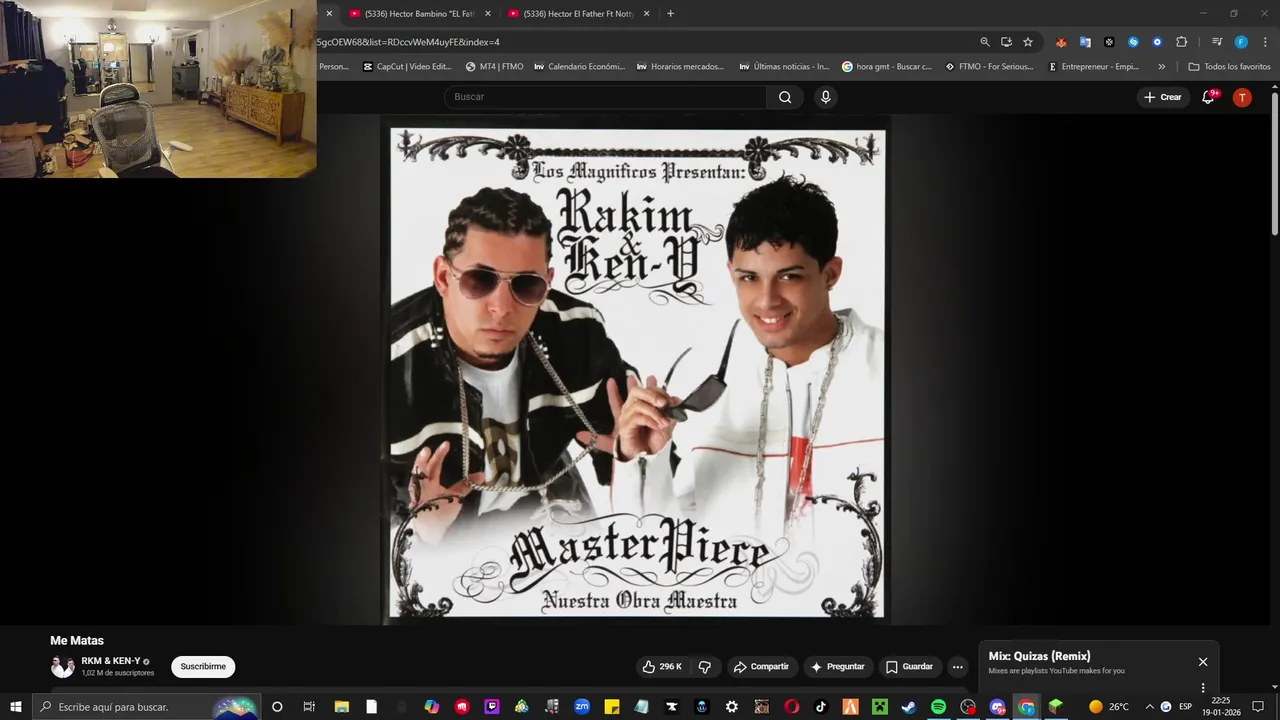The height and width of the screenshot is (720, 1280).
Task: Open TikTok from taskbar
Action: click(821, 707)
